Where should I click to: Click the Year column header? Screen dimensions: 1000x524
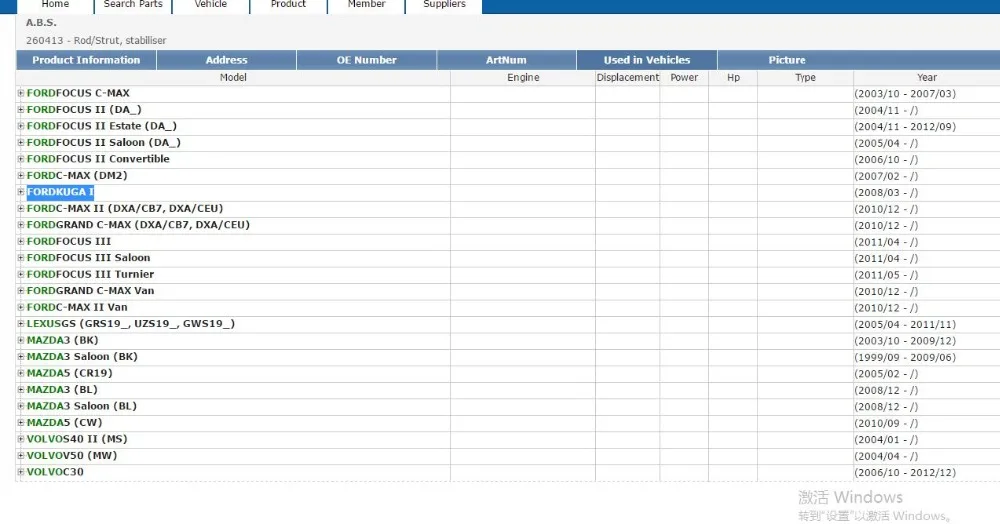[x=927, y=78]
